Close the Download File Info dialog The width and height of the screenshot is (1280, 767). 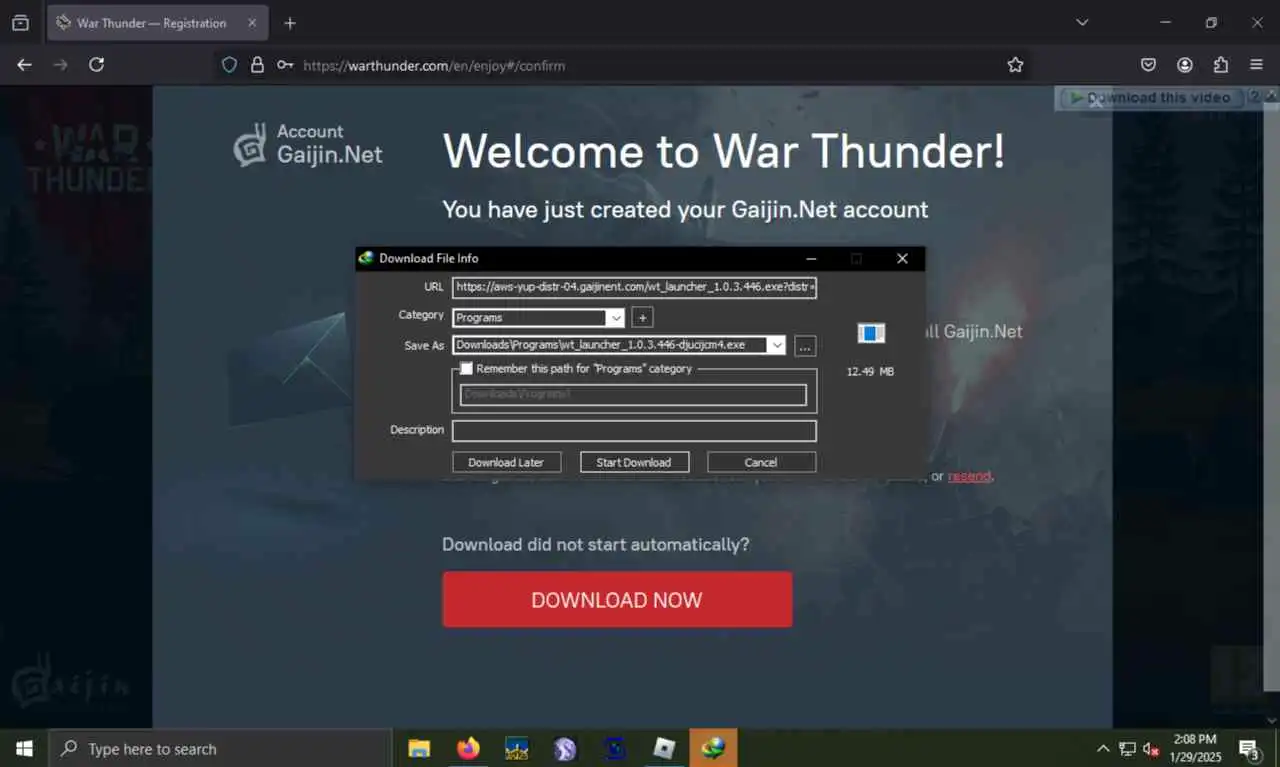click(902, 258)
